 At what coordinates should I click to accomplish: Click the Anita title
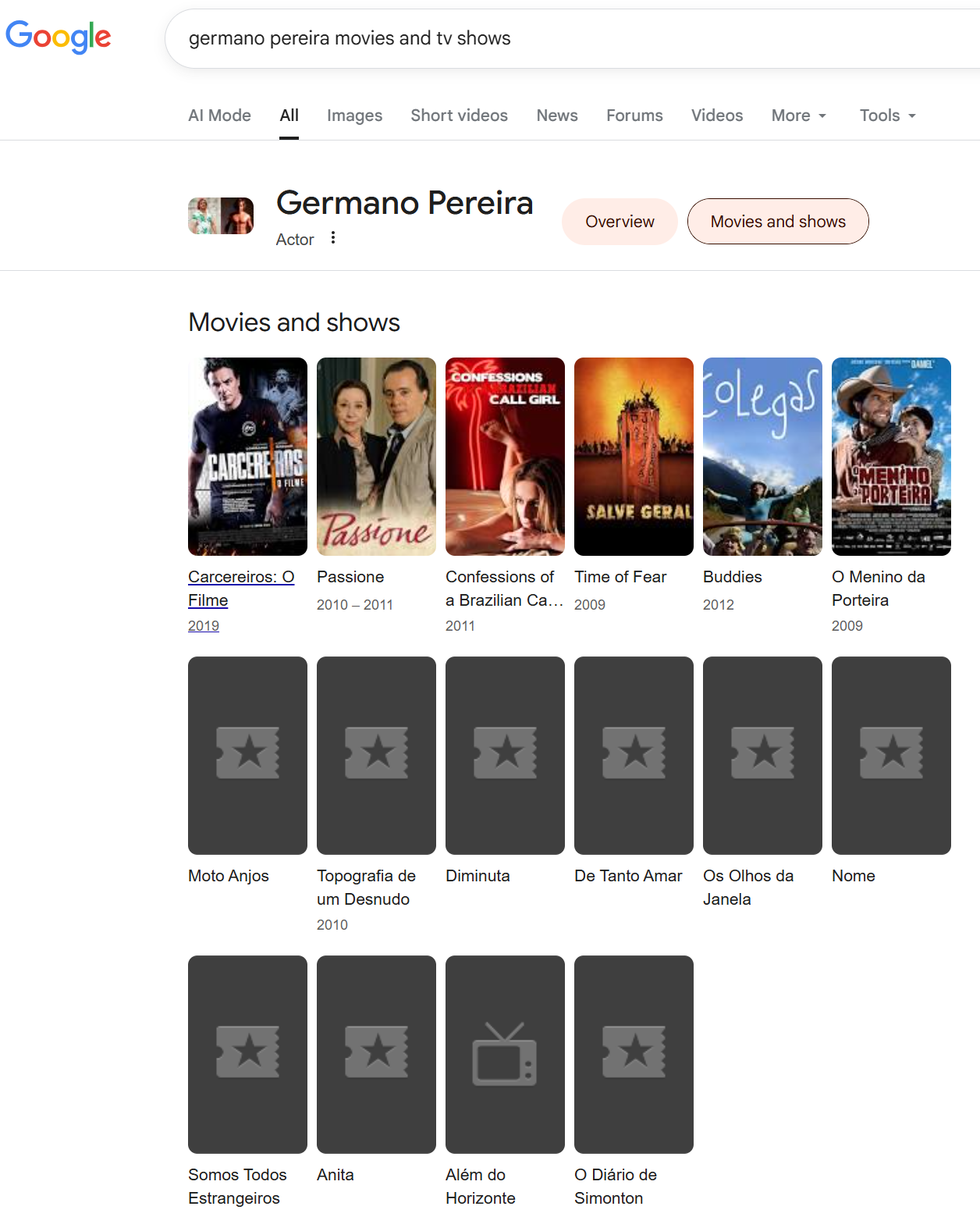336,1175
